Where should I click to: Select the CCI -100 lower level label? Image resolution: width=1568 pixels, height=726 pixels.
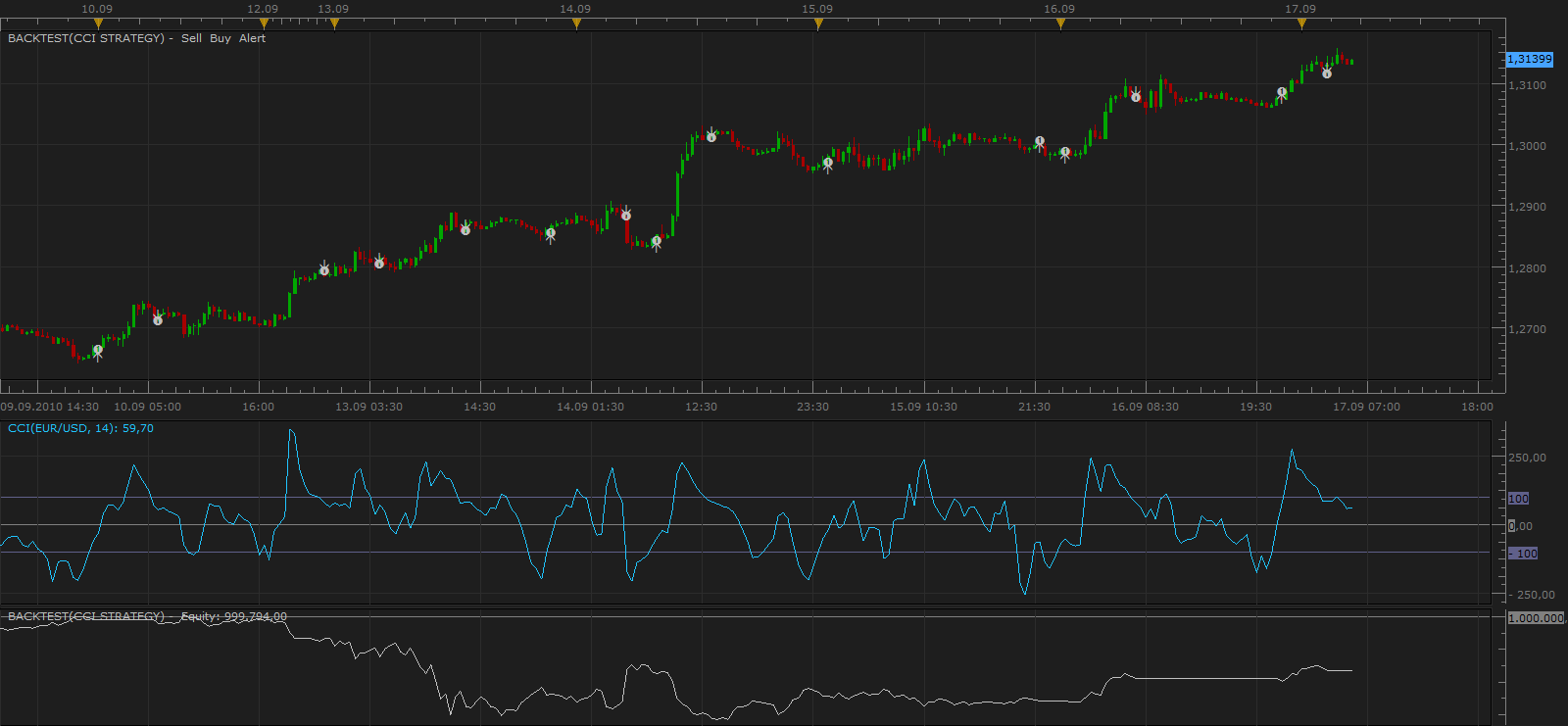1523,554
